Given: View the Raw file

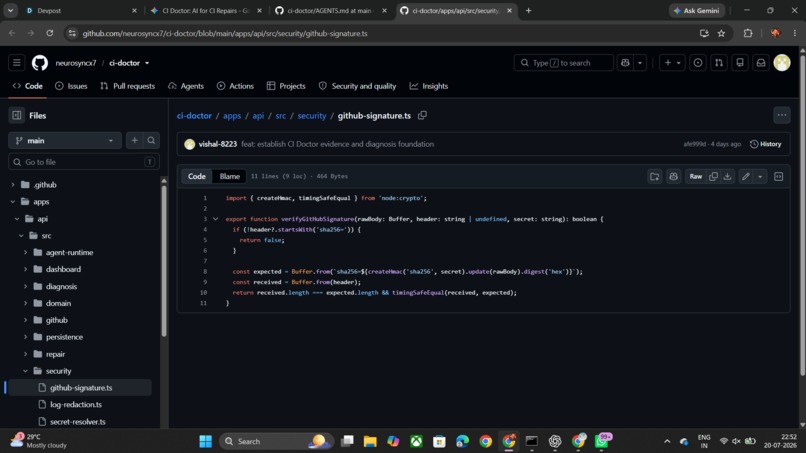Looking at the screenshot, I should [695, 176].
